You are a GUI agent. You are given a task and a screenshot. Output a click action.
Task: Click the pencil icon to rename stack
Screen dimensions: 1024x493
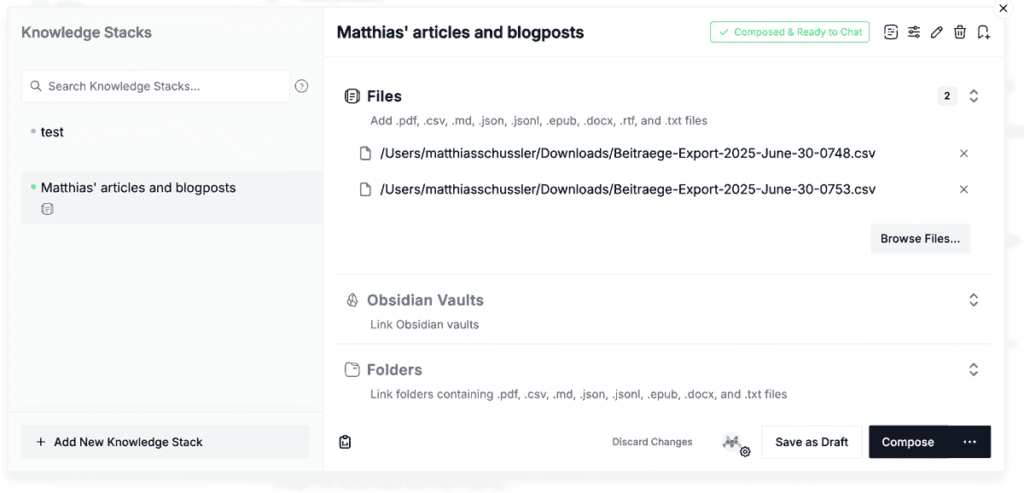click(x=937, y=32)
